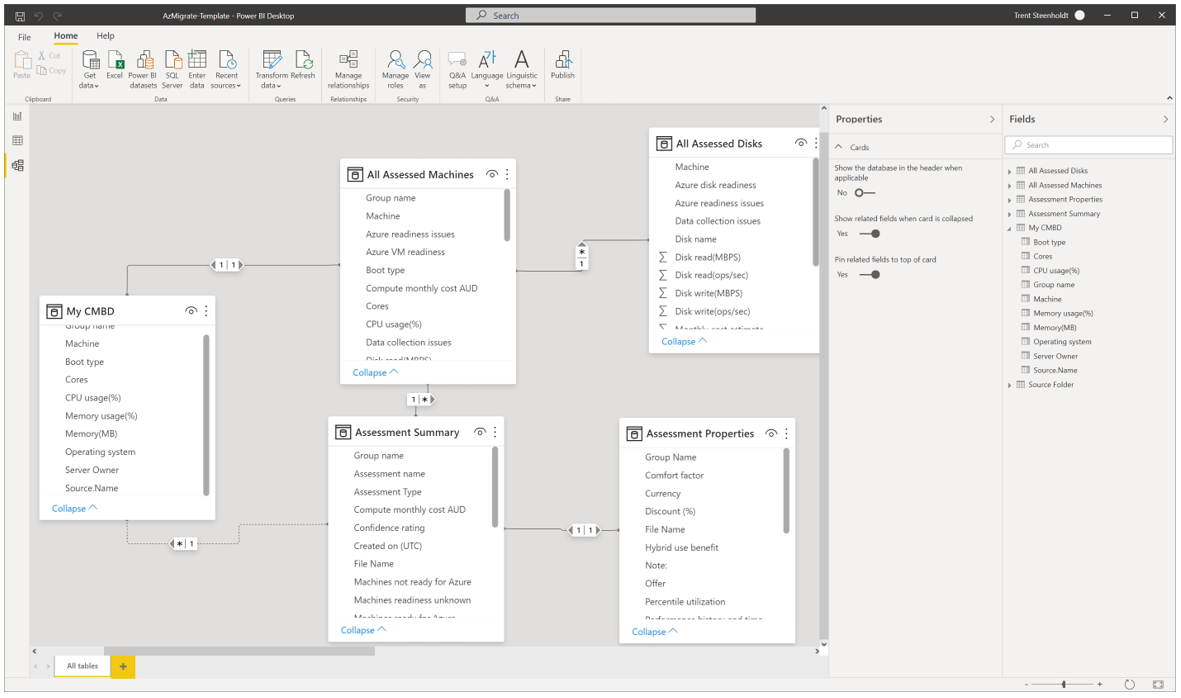Screen dimensions: 1181x698
Task: Open the Get data ribbon button
Action: (90, 69)
